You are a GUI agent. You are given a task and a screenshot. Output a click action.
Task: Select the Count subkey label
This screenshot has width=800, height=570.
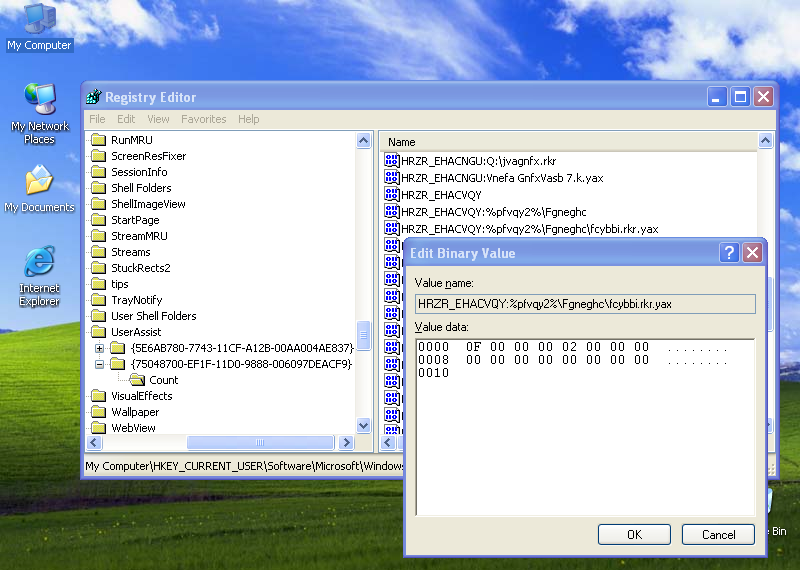coord(163,380)
